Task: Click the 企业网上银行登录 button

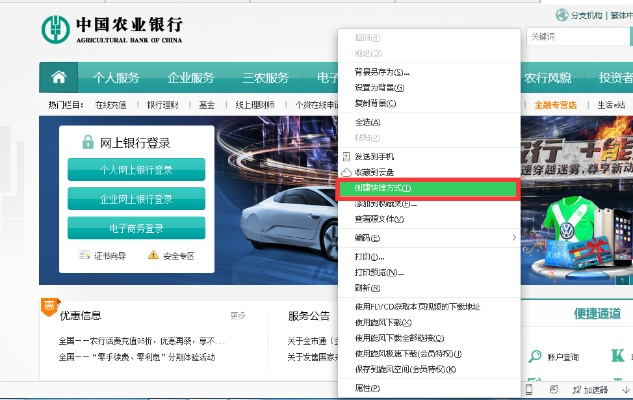Action: [x=136, y=199]
